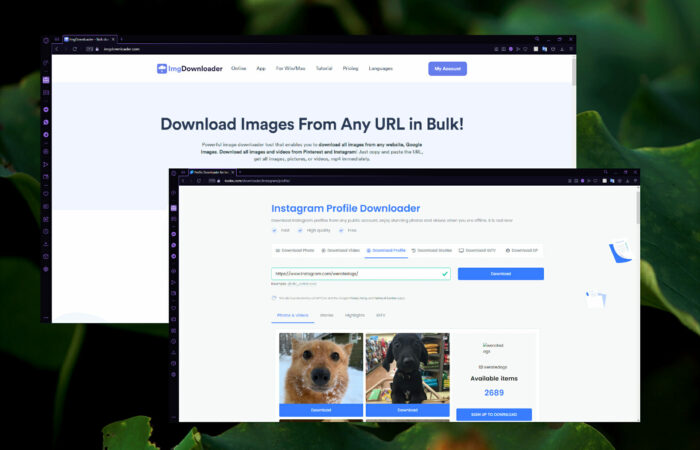Select the Highlights tab
Viewport: 700px width, 450px height.
[x=354, y=315]
